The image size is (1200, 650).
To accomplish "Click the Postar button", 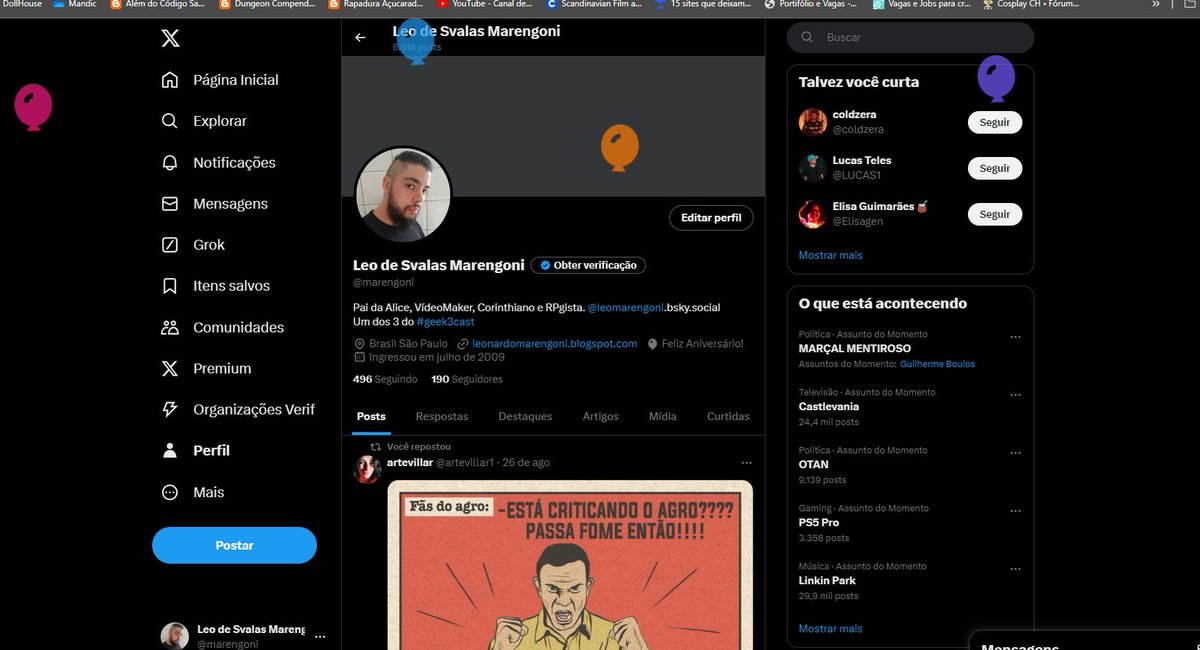I will pos(234,545).
